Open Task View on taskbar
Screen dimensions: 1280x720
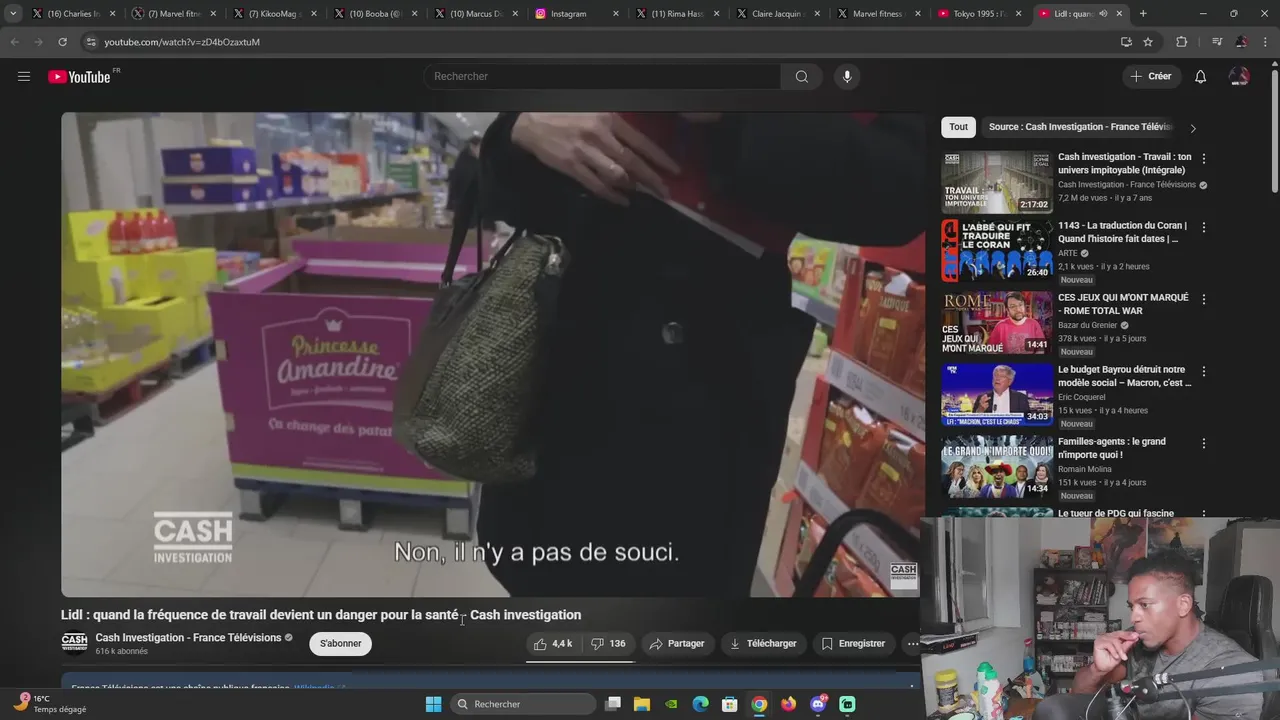(613, 704)
